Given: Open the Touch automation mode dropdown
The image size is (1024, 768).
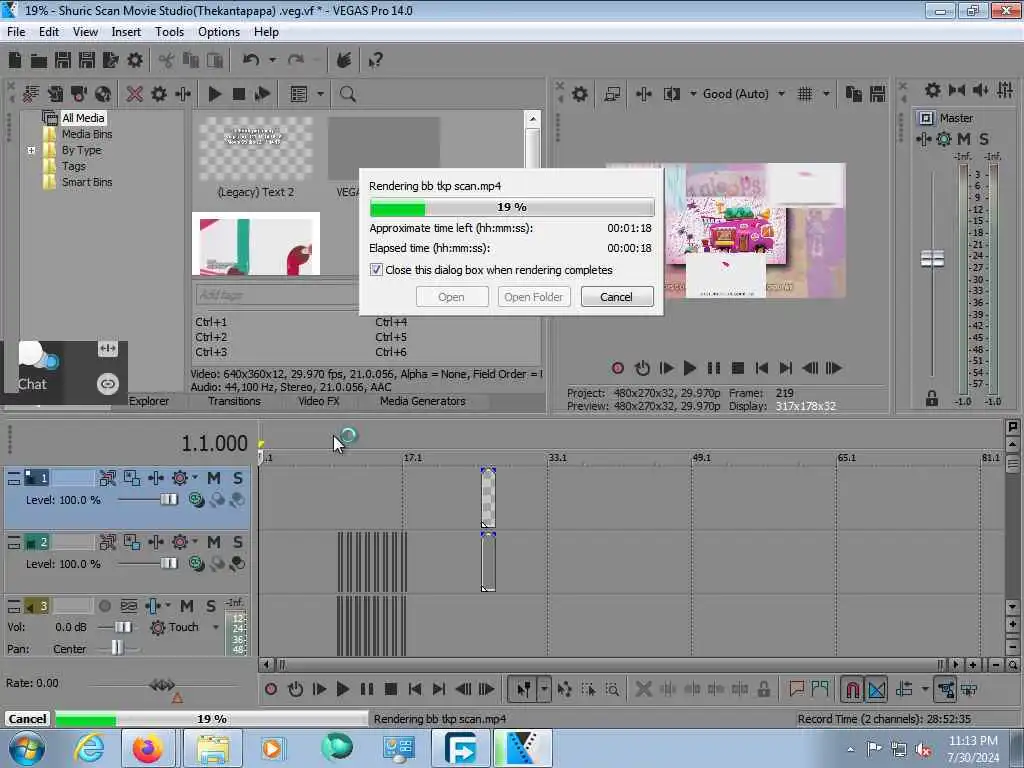Looking at the screenshot, I should (216, 627).
